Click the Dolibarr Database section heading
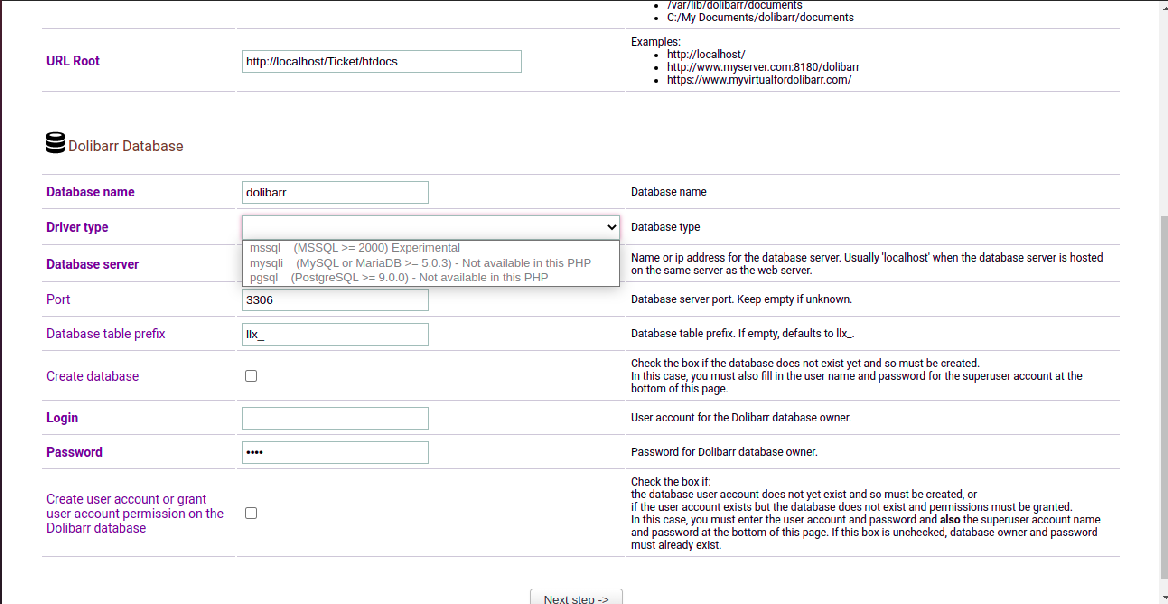 click(125, 145)
